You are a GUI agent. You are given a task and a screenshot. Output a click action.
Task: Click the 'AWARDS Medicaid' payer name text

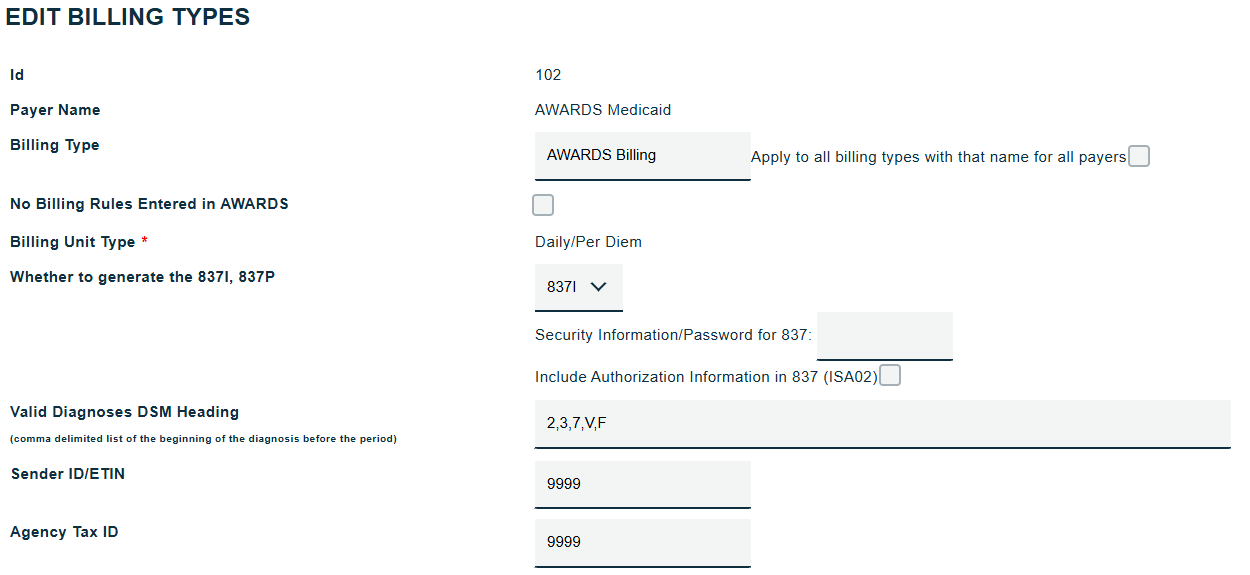[603, 110]
